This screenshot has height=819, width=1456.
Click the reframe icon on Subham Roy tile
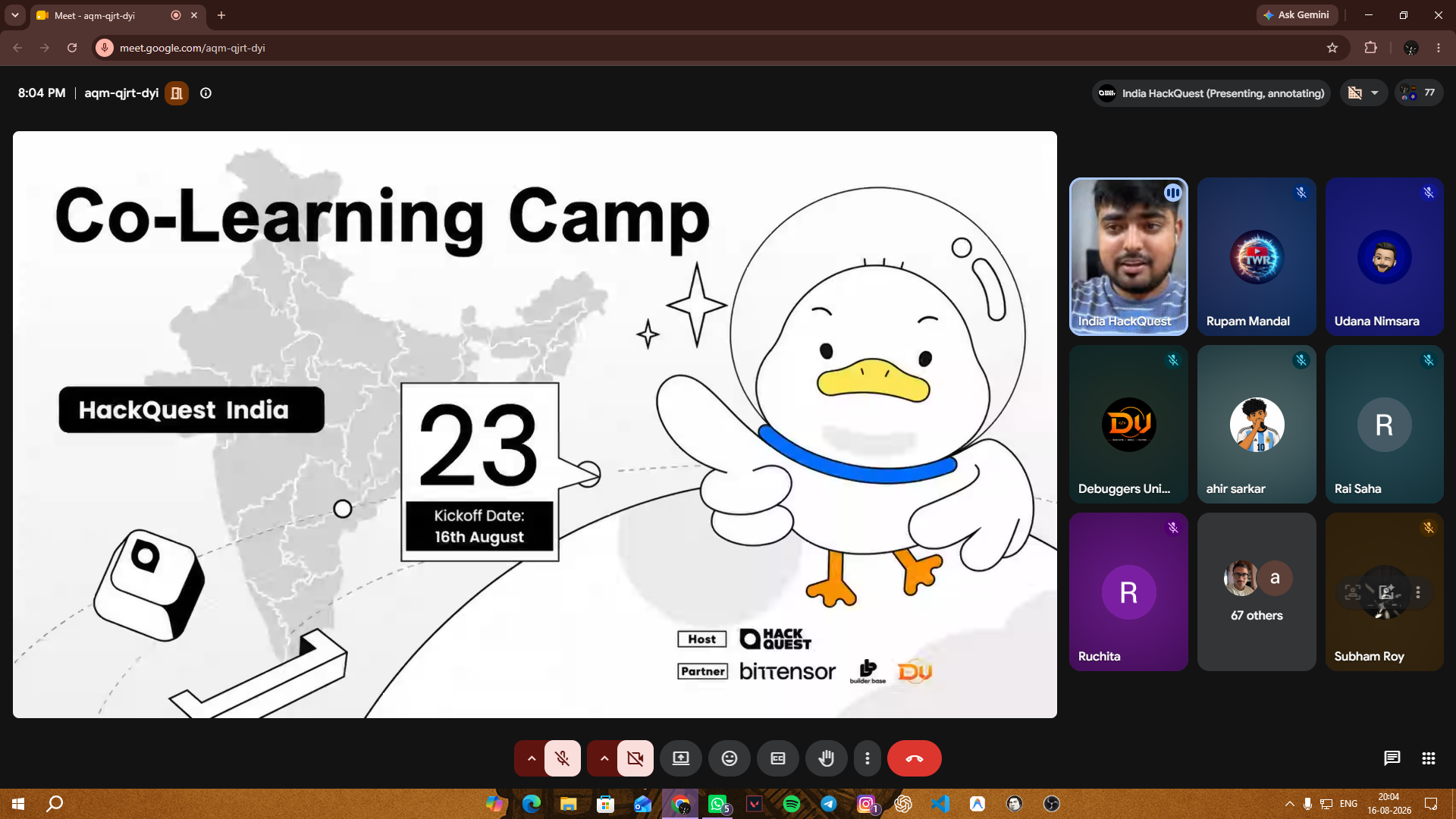pos(1353,592)
